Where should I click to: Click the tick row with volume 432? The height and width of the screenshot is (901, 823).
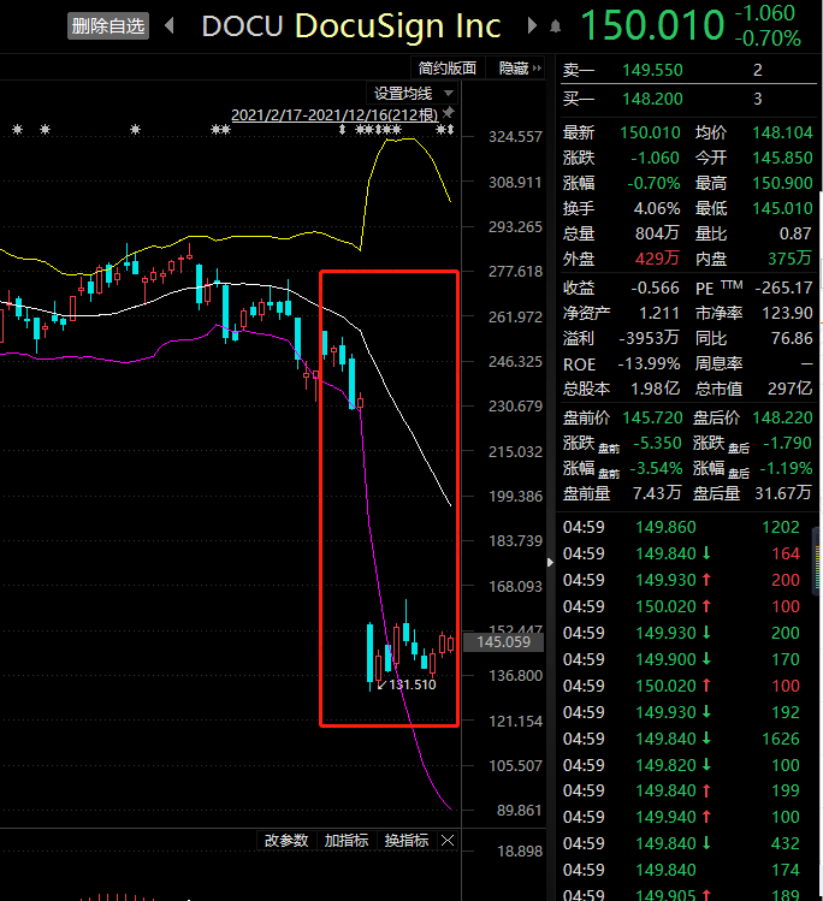[681, 844]
